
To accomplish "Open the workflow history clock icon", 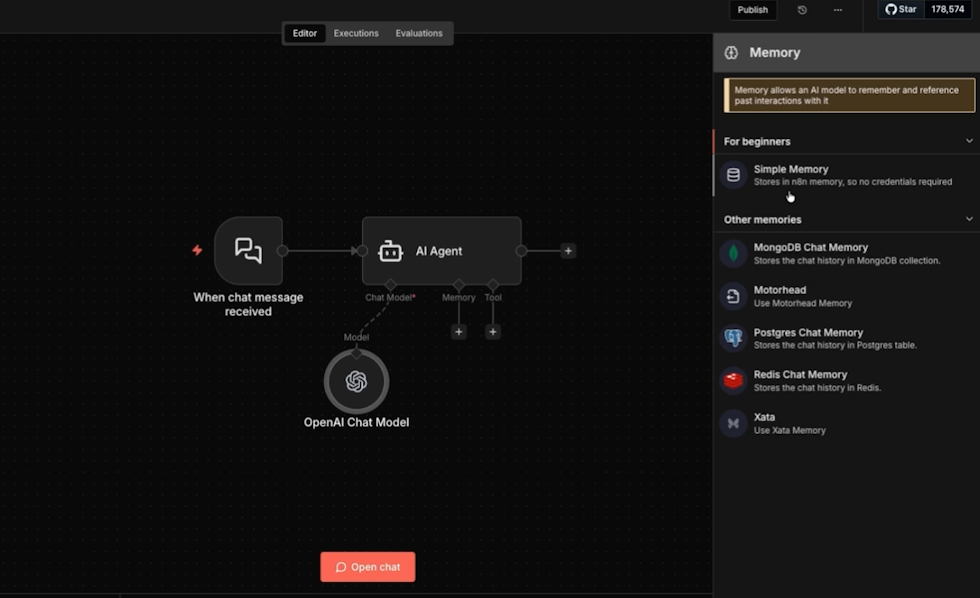I will (x=802, y=10).
